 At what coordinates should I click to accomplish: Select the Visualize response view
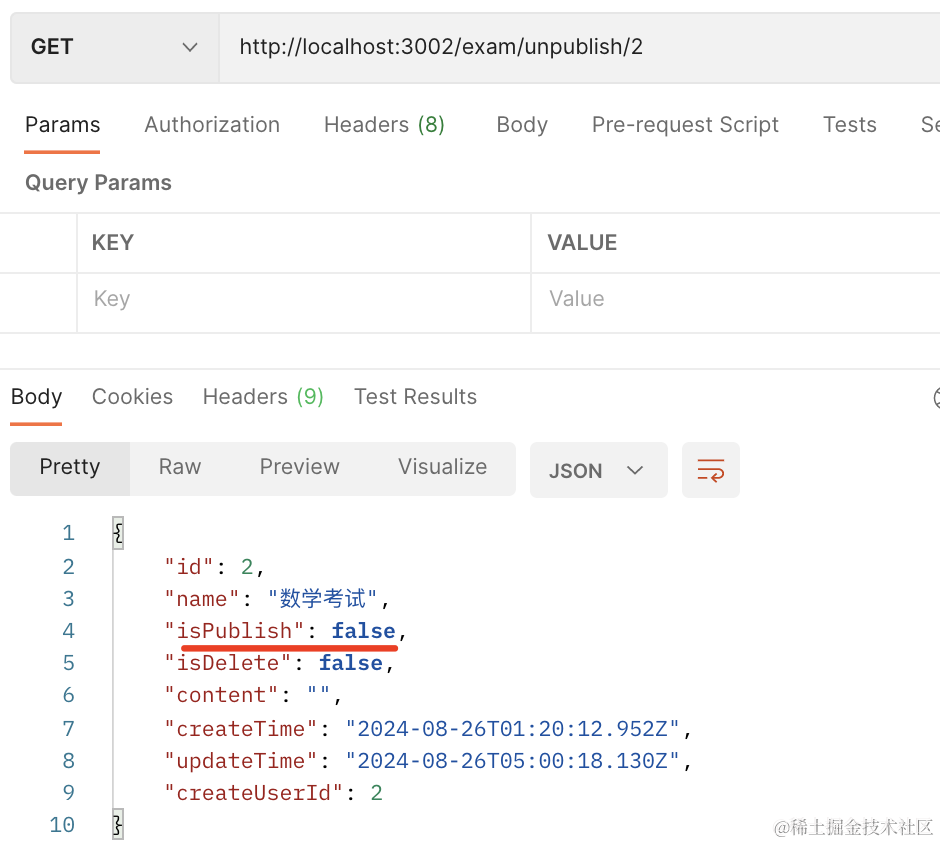tap(442, 467)
